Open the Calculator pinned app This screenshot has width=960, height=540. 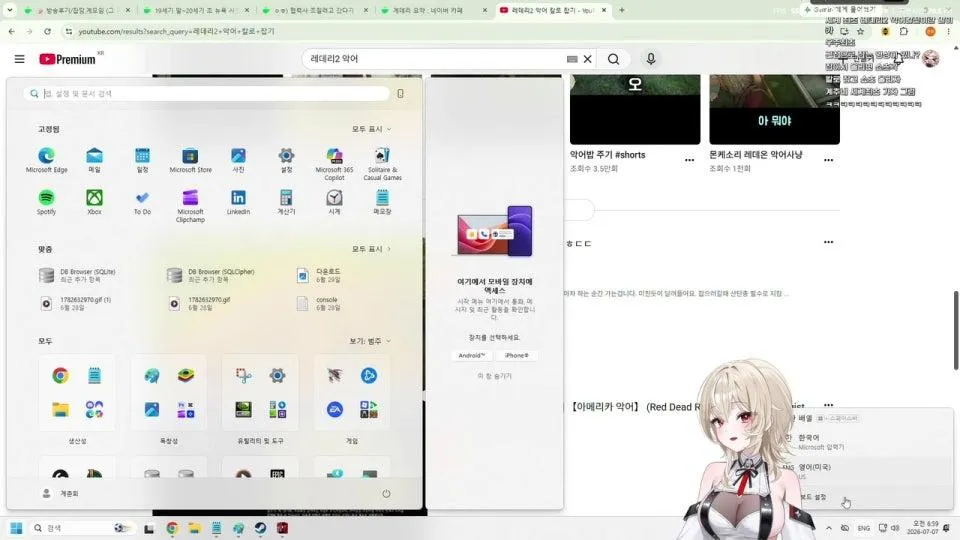point(286,202)
